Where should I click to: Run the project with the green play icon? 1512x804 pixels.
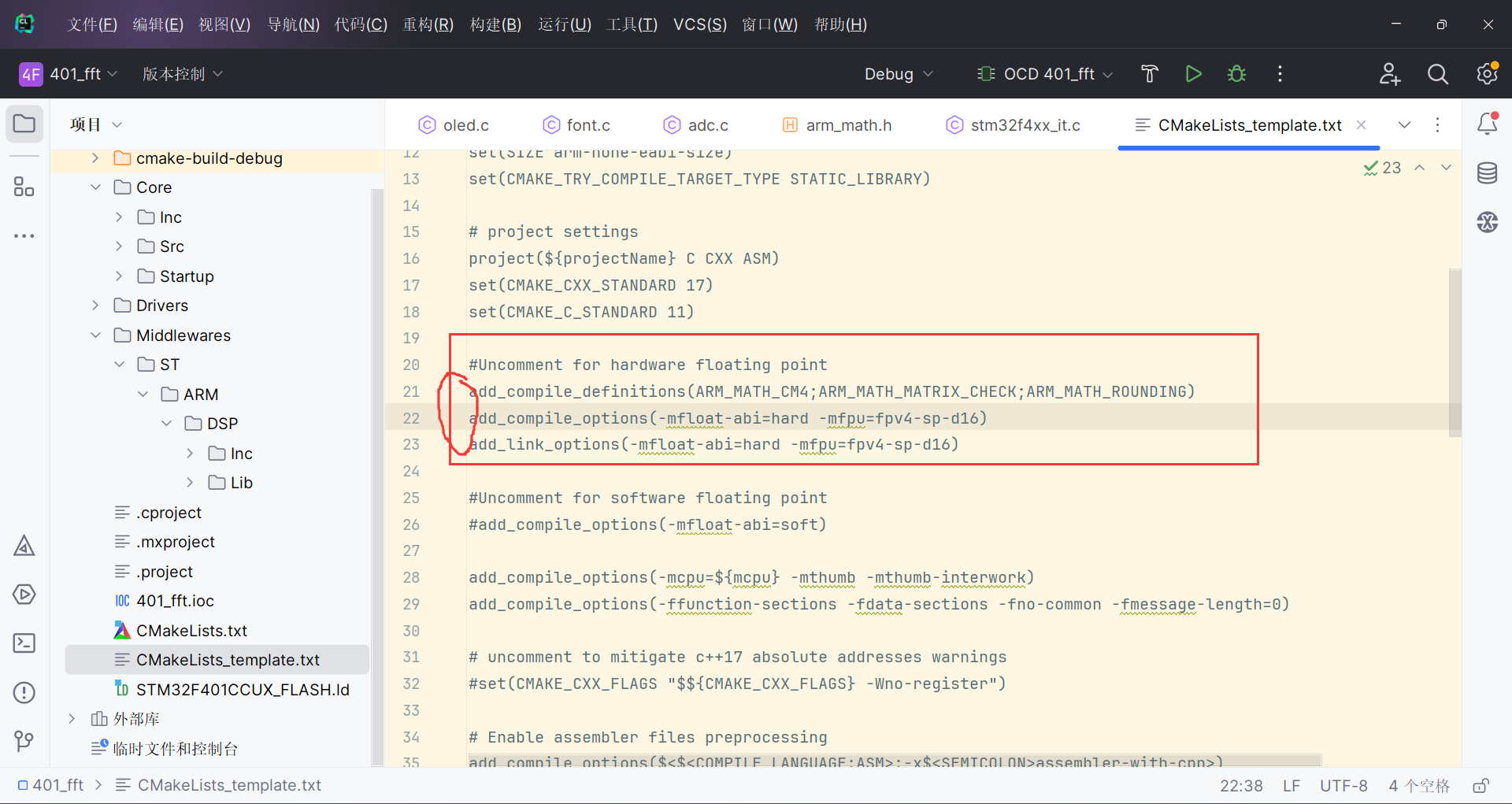click(1193, 73)
